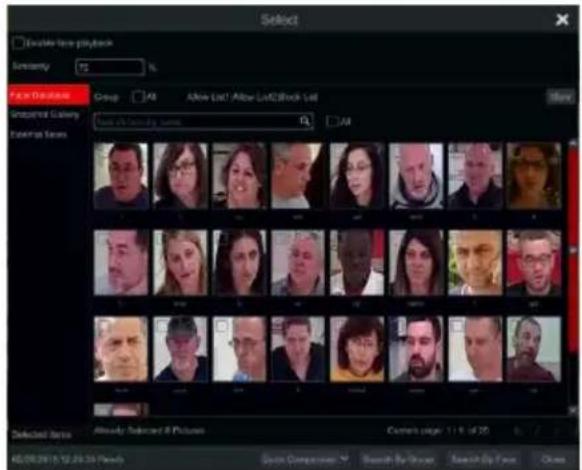Select first-row smiling woman, third thumbnail

point(239,176)
